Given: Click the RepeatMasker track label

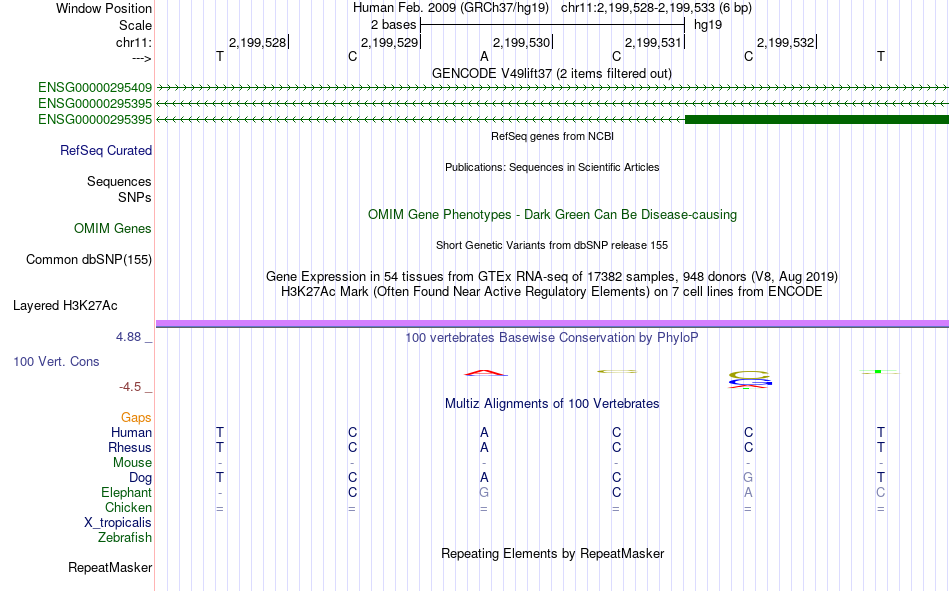Looking at the screenshot, I should pyautogui.click(x=110, y=567).
